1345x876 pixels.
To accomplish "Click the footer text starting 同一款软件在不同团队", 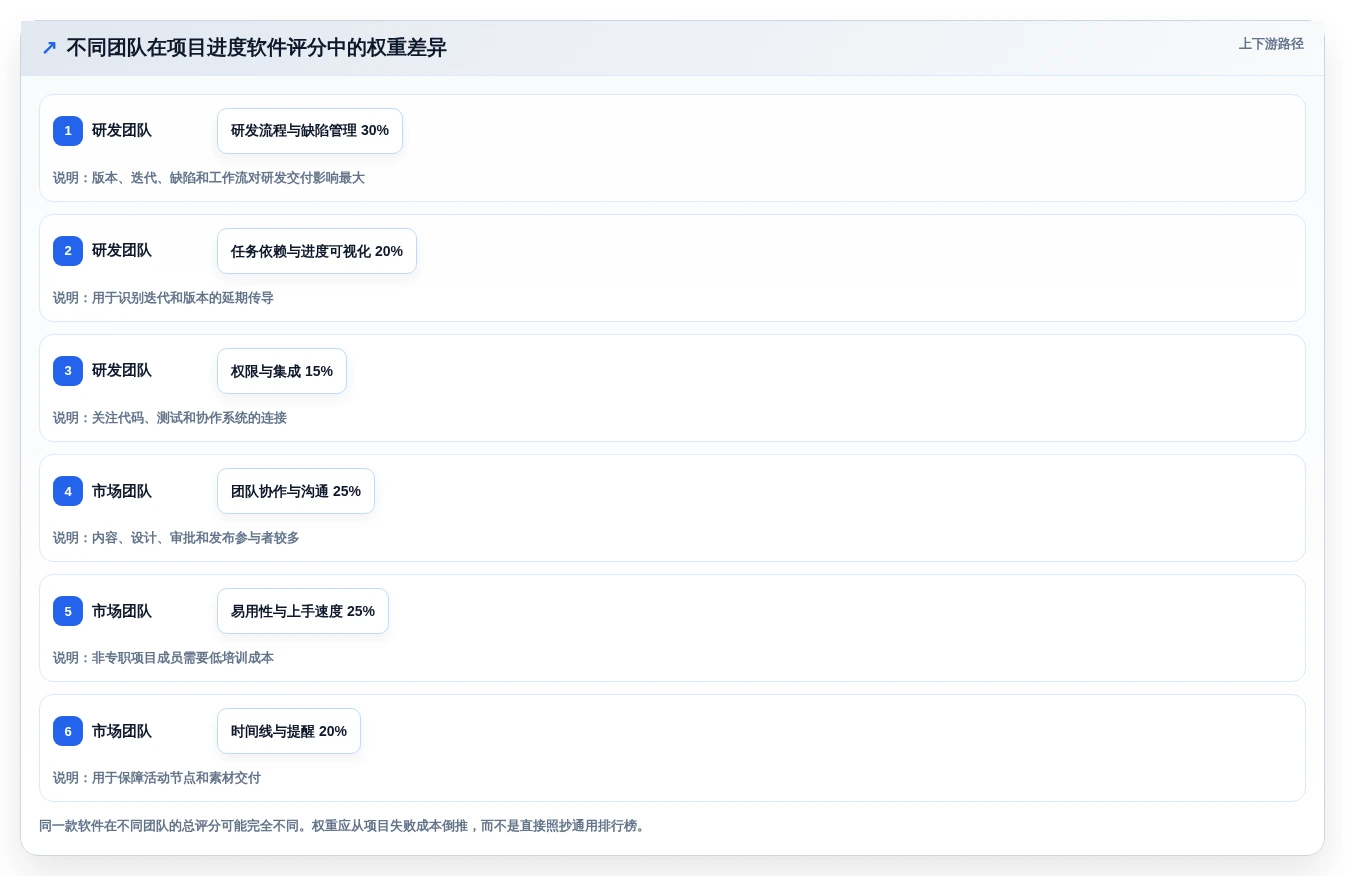I will coord(344,826).
